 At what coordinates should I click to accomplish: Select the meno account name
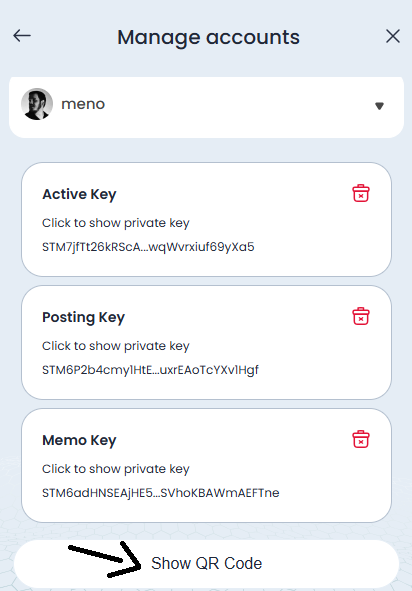coord(83,104)
